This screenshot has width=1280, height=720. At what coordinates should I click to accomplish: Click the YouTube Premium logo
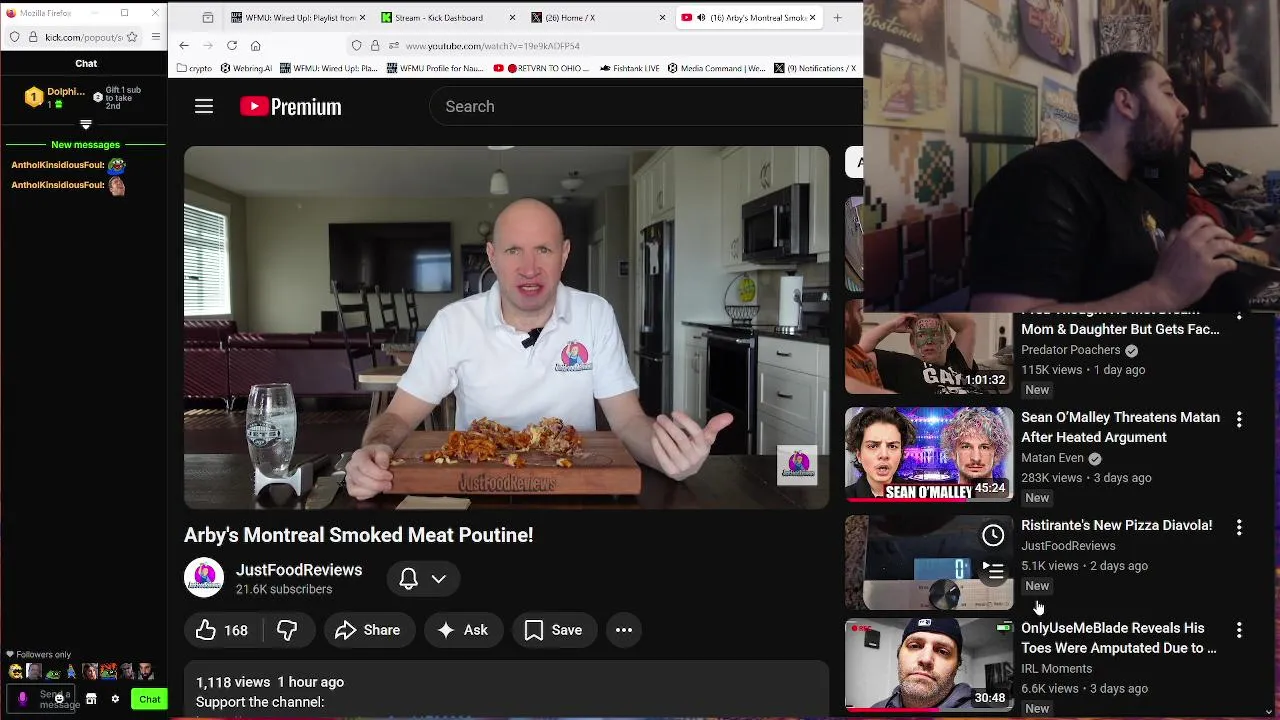291,106
